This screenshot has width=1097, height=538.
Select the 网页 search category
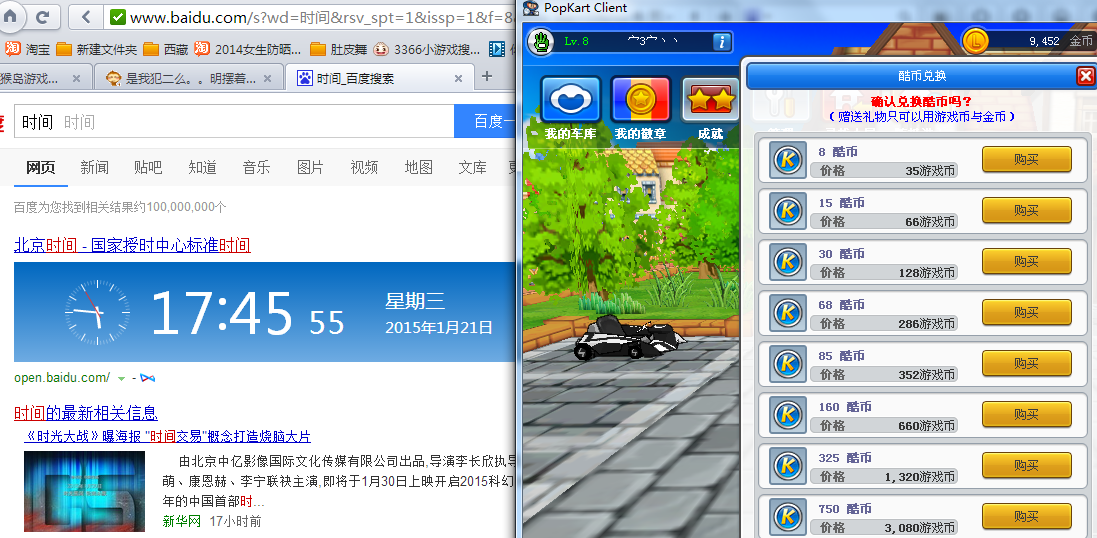41,167
